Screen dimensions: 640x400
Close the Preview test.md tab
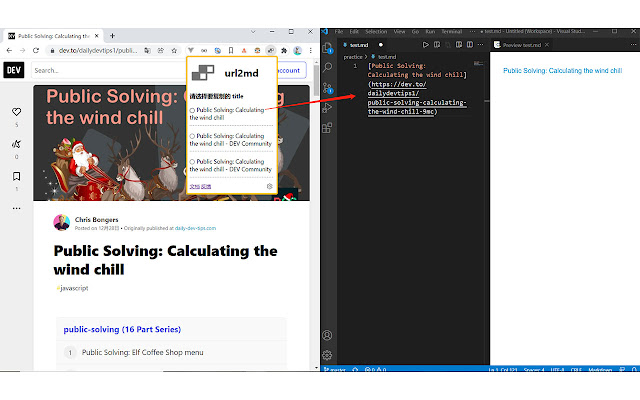(x=547, y=45)
